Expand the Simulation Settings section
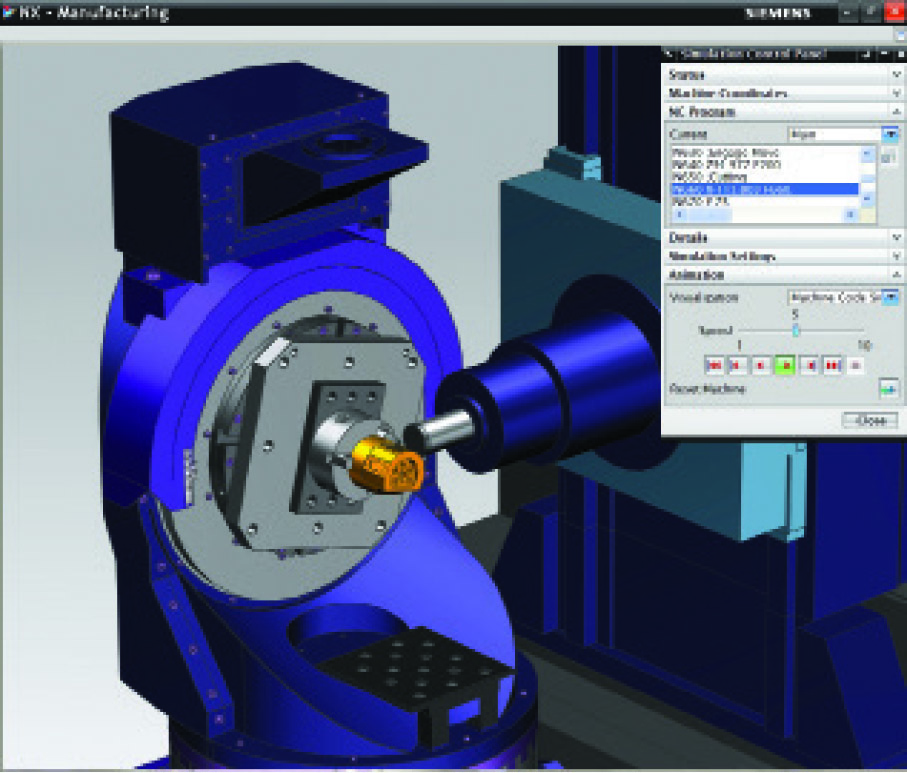The image size is (907, 773). coord(896,256)
